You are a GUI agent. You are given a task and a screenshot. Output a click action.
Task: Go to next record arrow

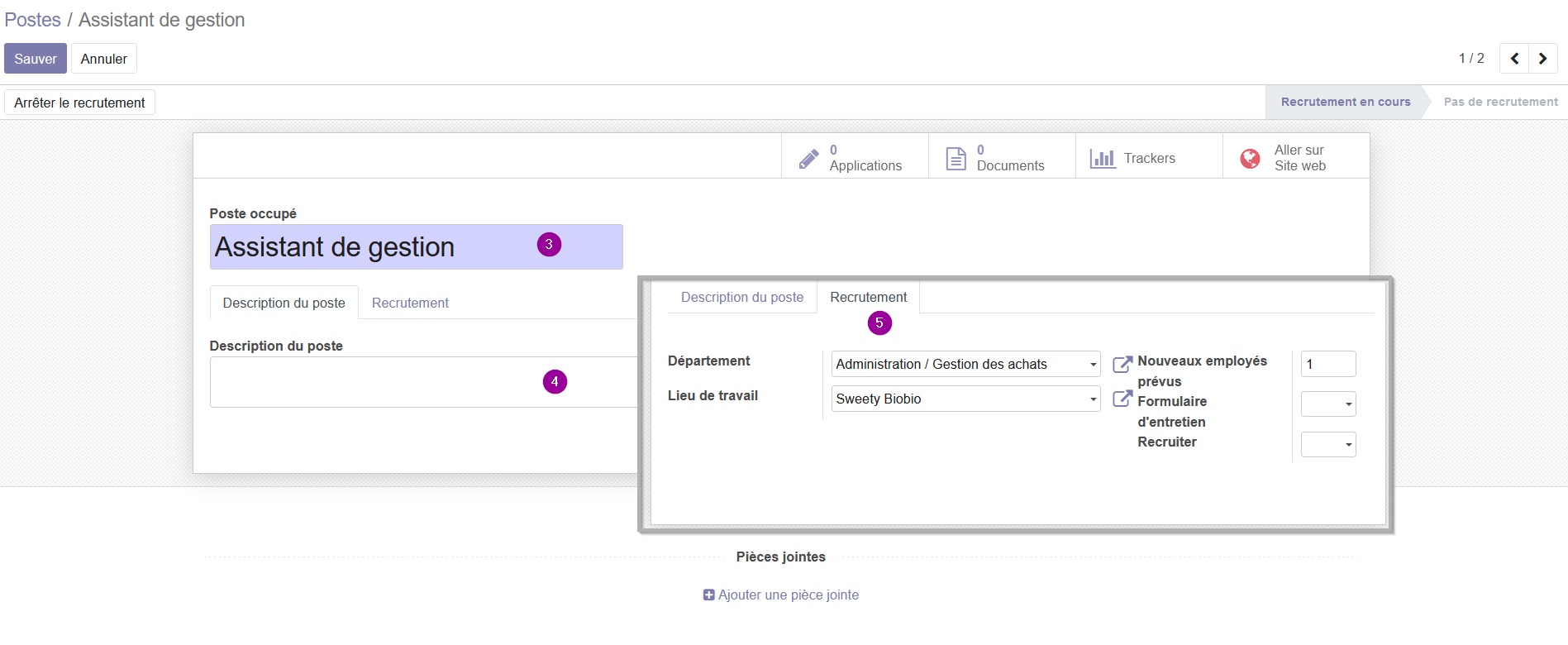[1543, 59]
